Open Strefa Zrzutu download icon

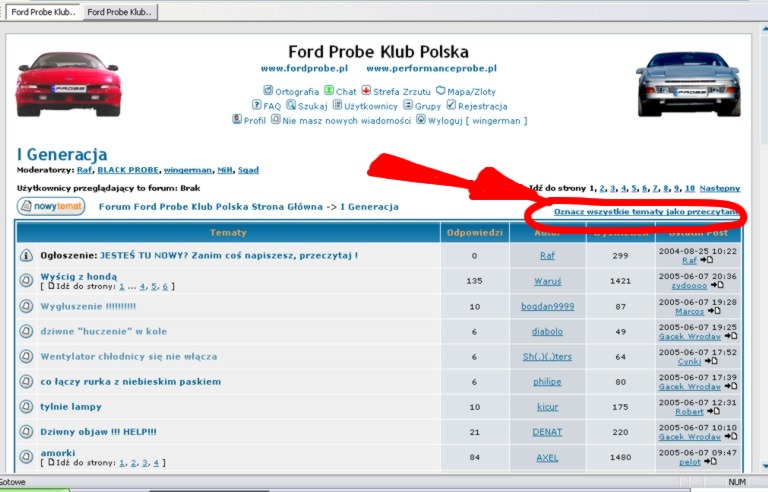point(366,91)
